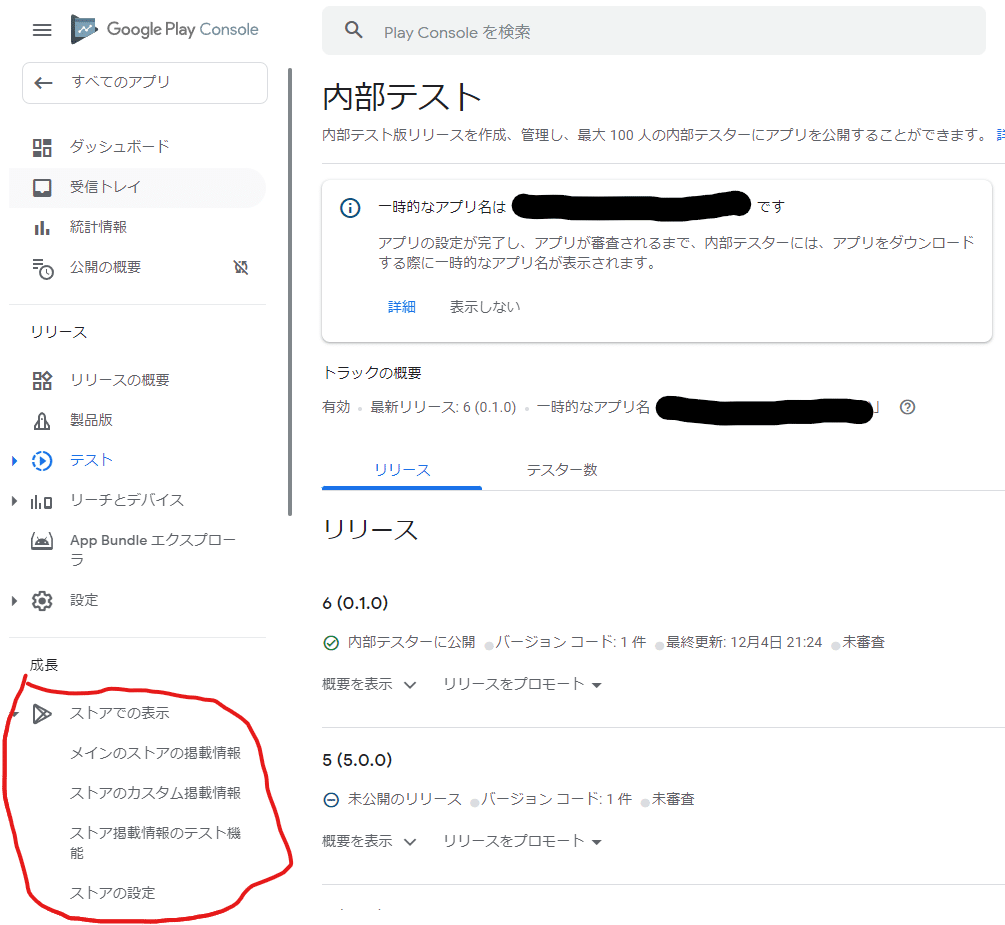Expand the テスト section arrow

(x=14, y=461)
